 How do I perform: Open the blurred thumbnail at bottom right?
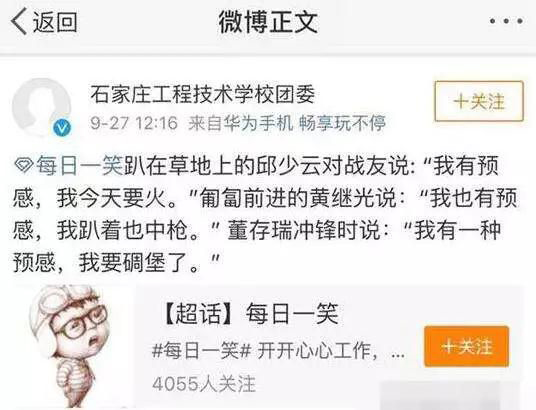tap(452, 395)
